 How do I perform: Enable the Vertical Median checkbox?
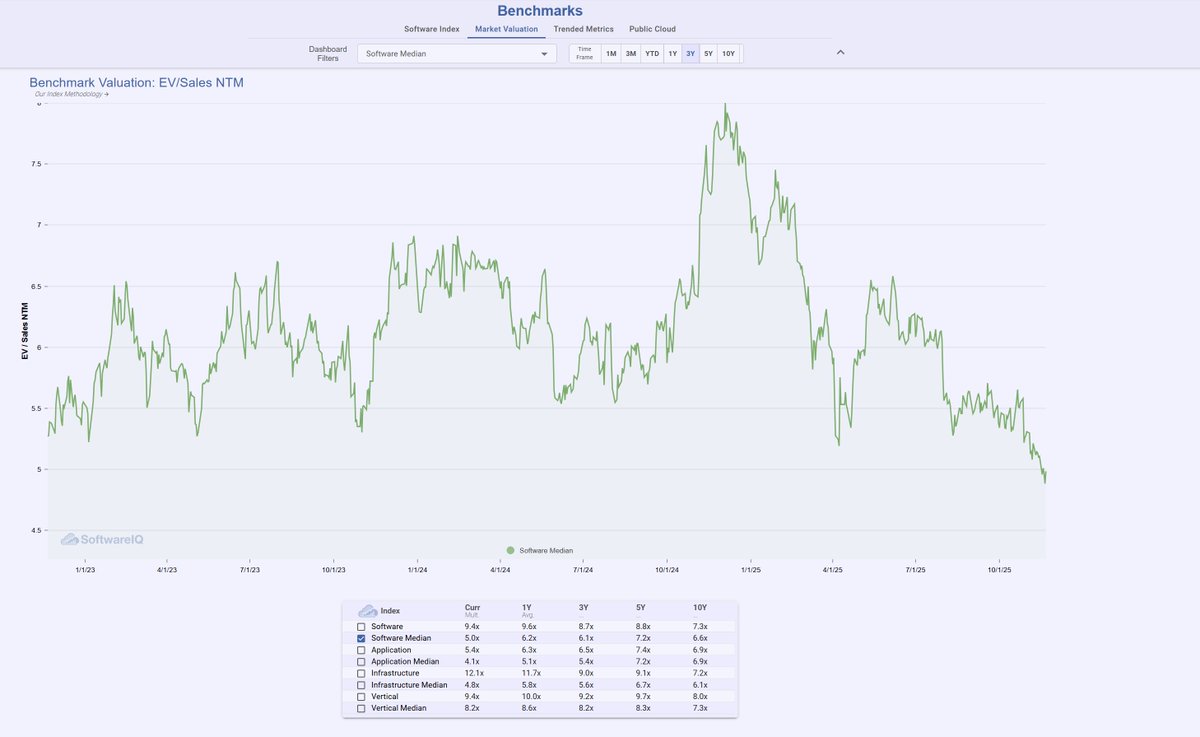360,708
